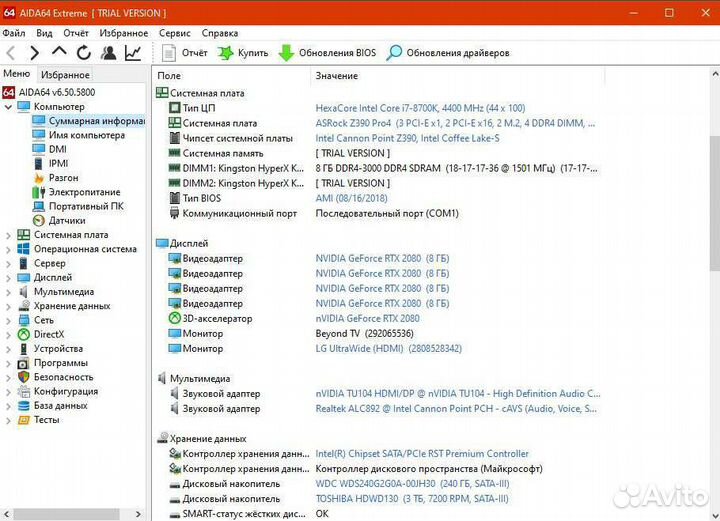Select Суммарная информация in the tree

coord(89,121)
